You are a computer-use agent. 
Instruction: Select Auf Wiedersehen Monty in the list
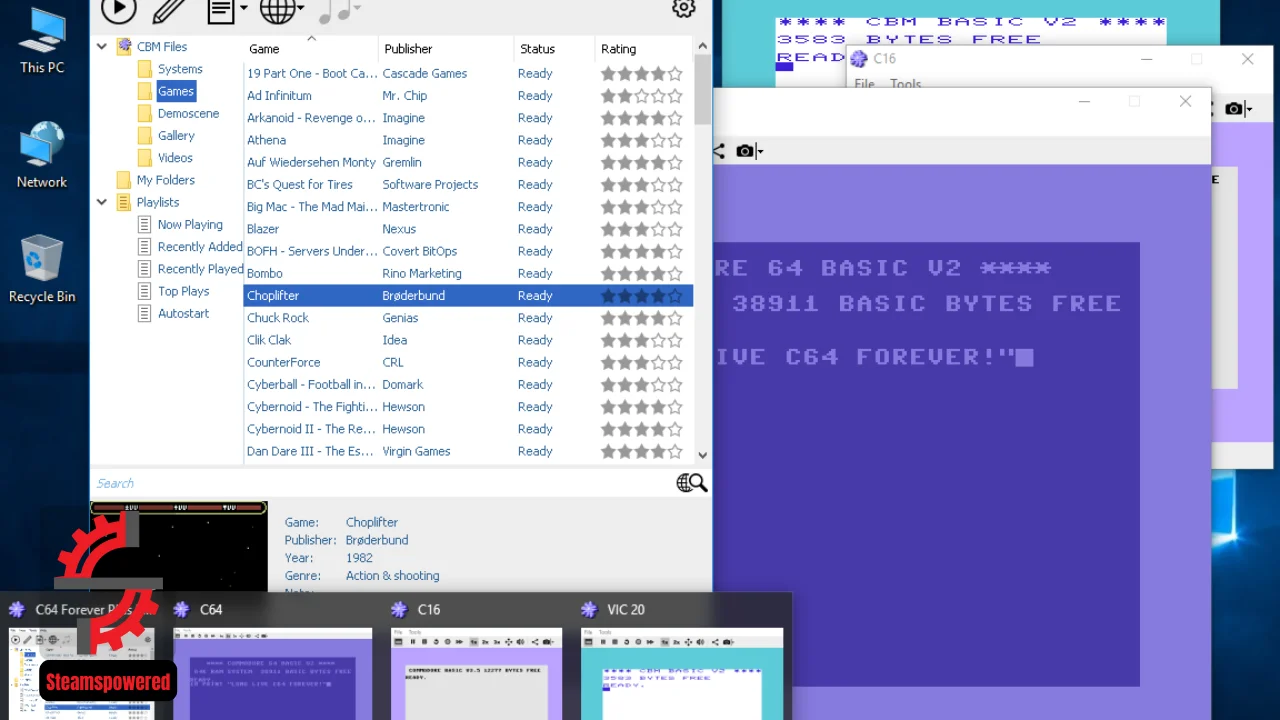468,162
